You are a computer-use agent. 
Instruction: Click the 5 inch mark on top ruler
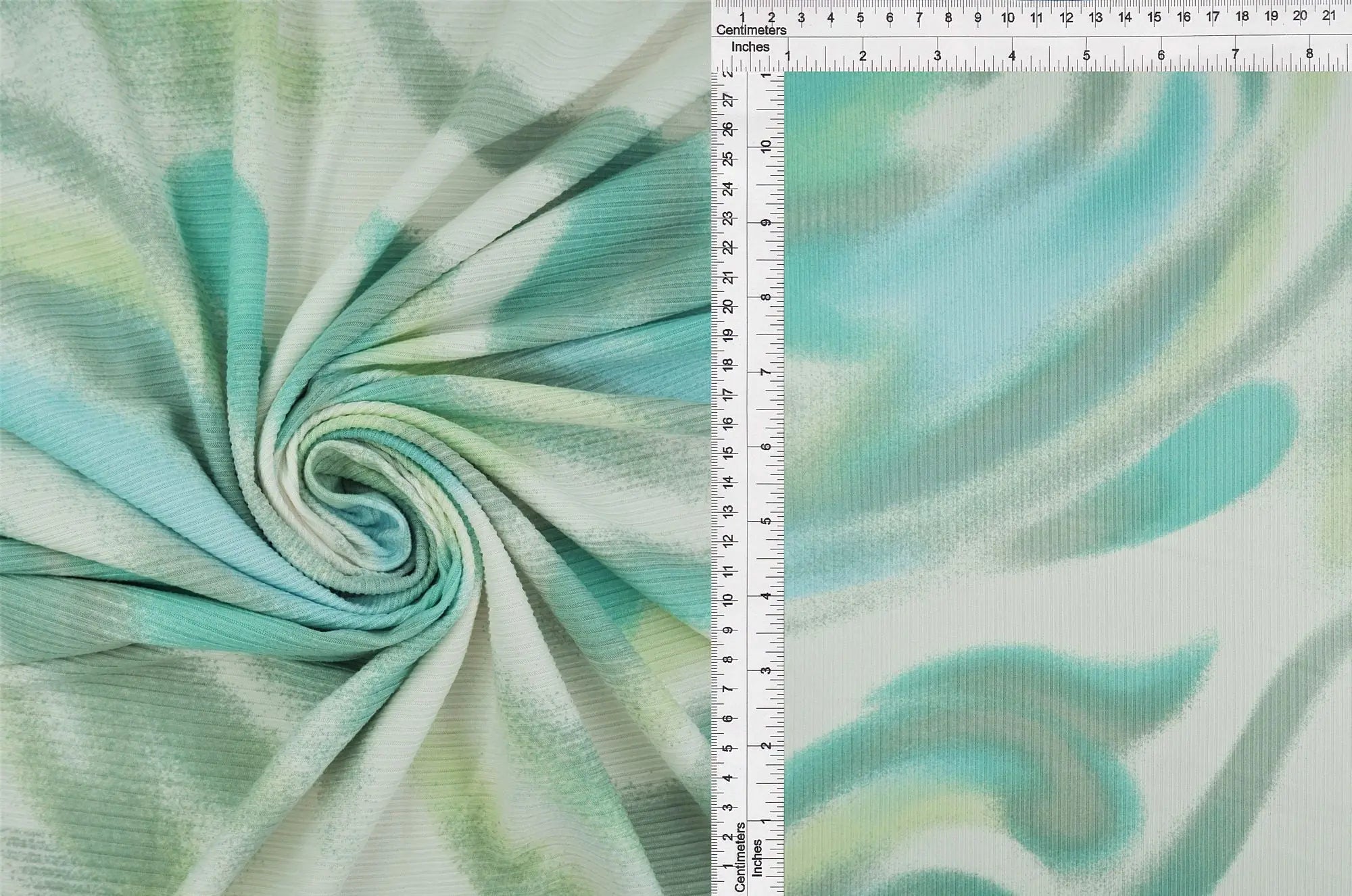(x=1086, y=56)
